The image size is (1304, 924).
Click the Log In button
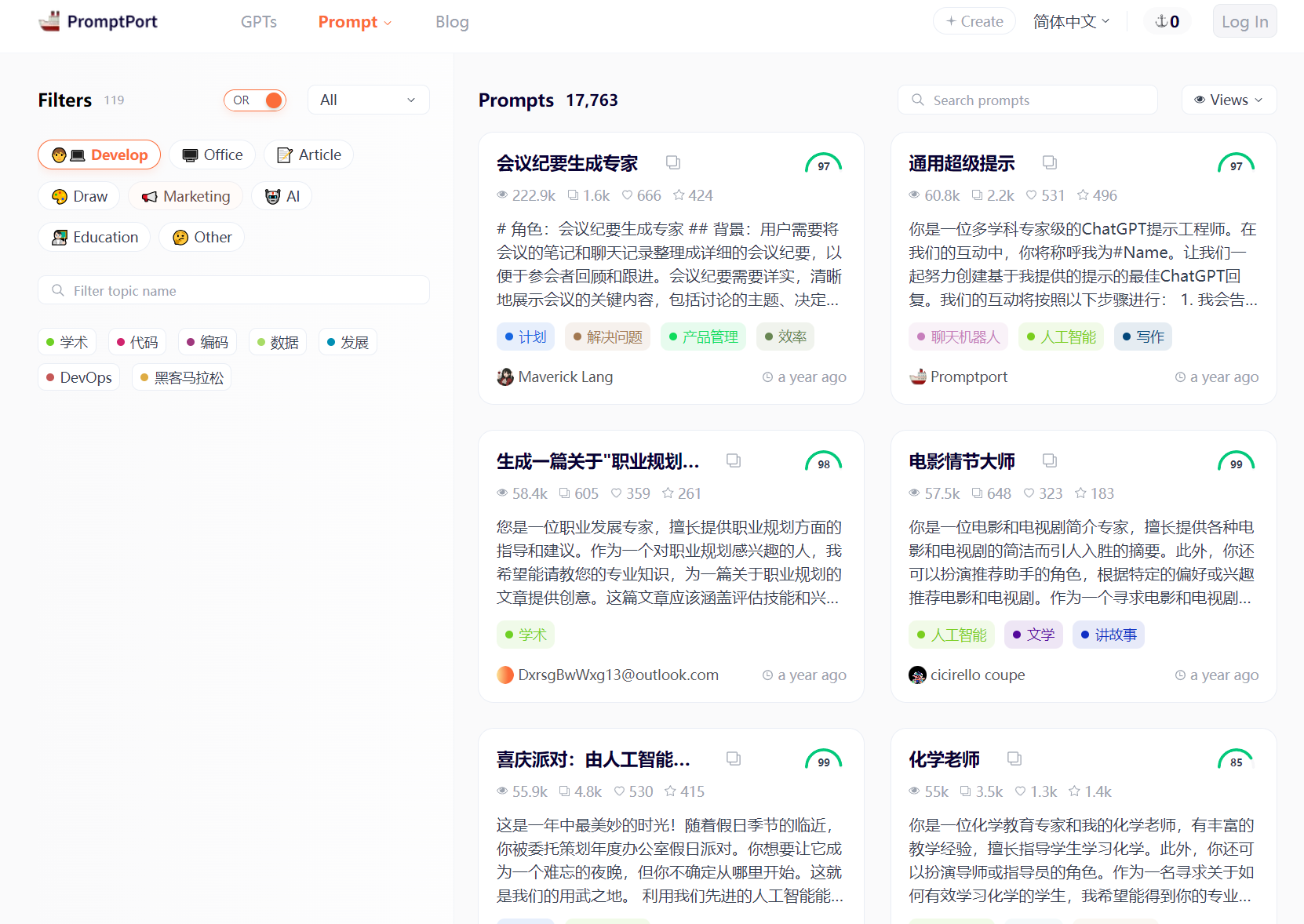click(1244, 22)
